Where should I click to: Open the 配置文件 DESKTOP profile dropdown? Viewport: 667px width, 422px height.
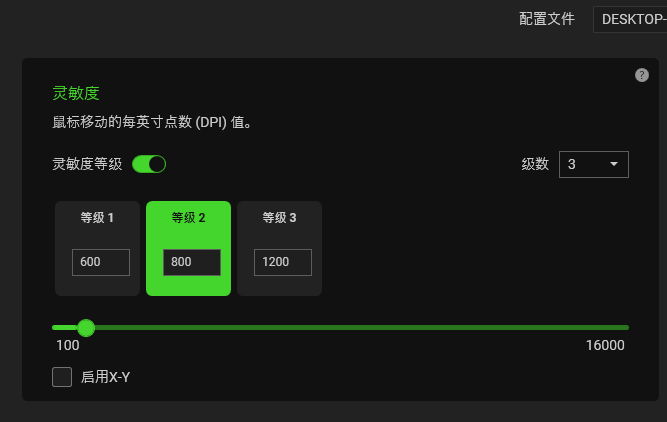tap(630, 19)
